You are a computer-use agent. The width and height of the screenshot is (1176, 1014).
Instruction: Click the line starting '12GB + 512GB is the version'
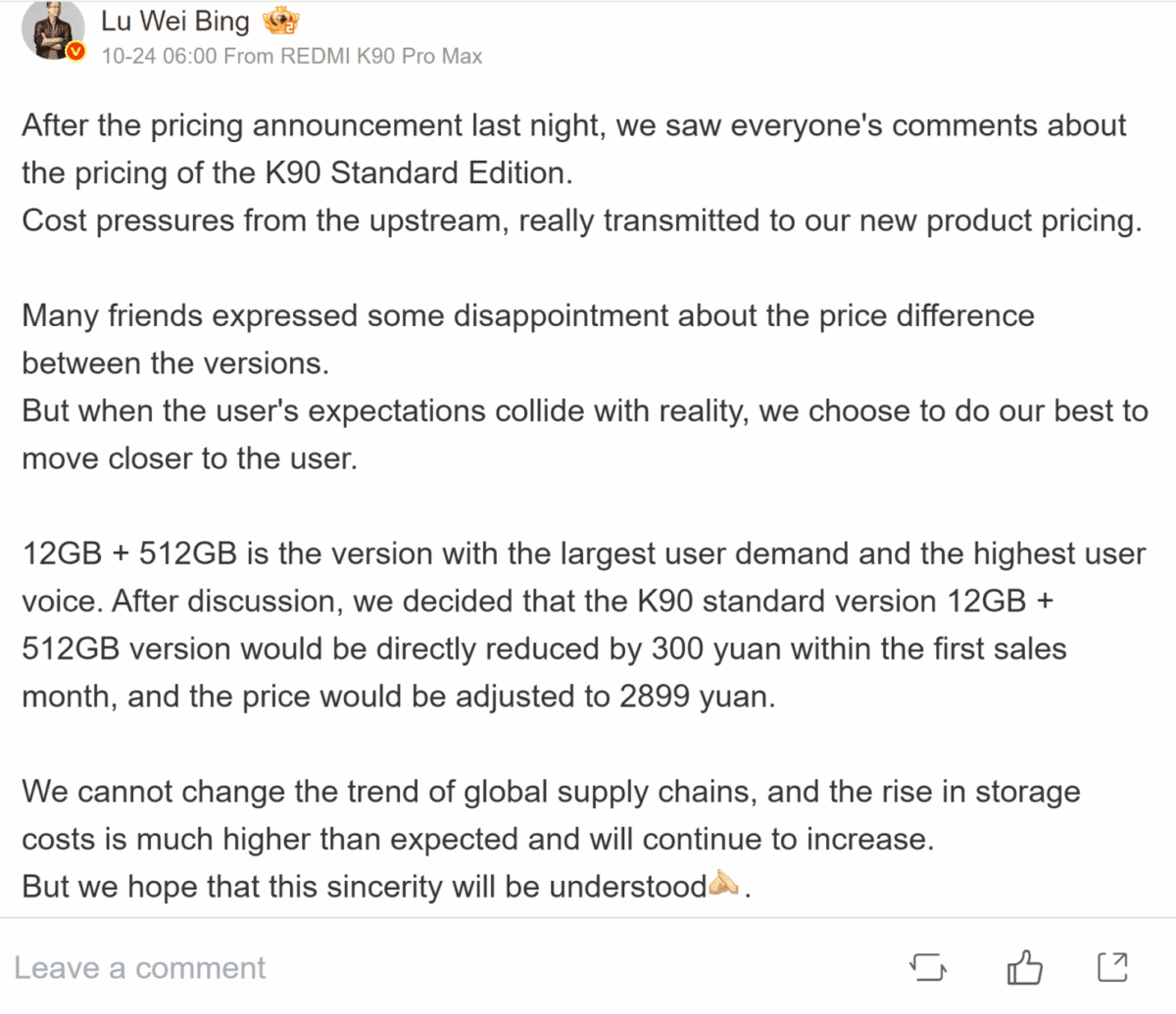(x=583, y=554)
